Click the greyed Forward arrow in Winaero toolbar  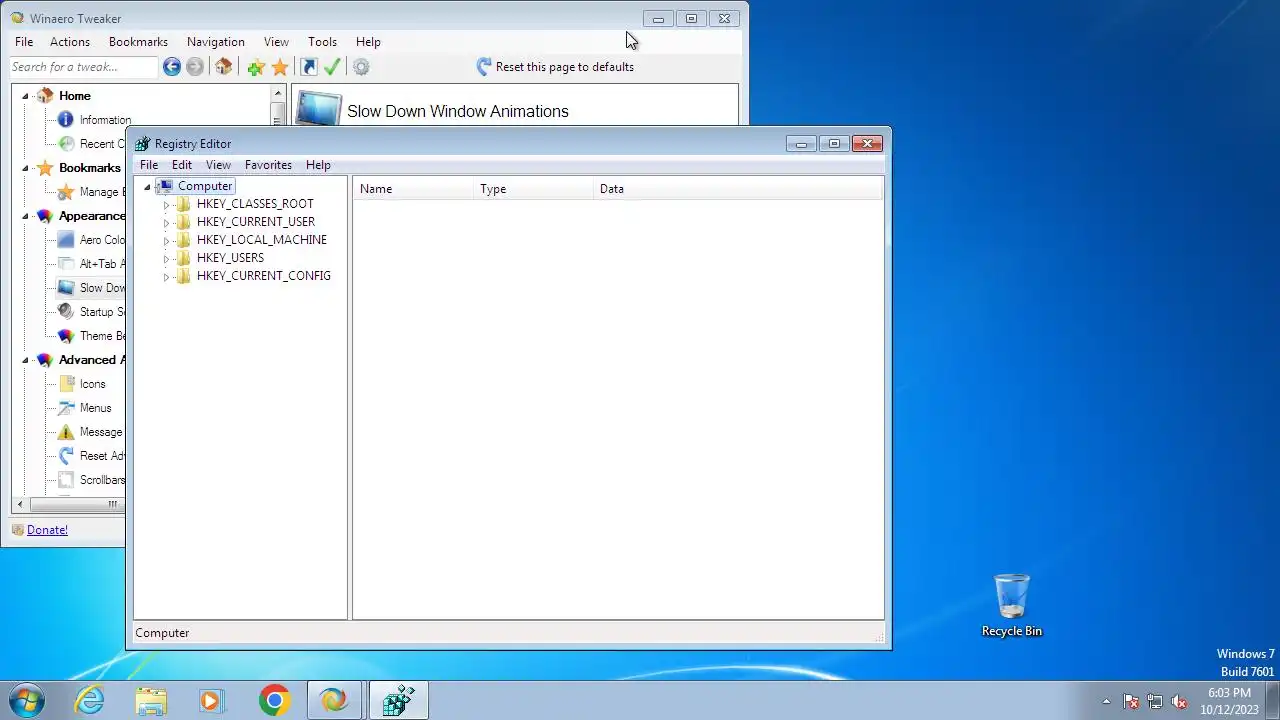(195, 67)
